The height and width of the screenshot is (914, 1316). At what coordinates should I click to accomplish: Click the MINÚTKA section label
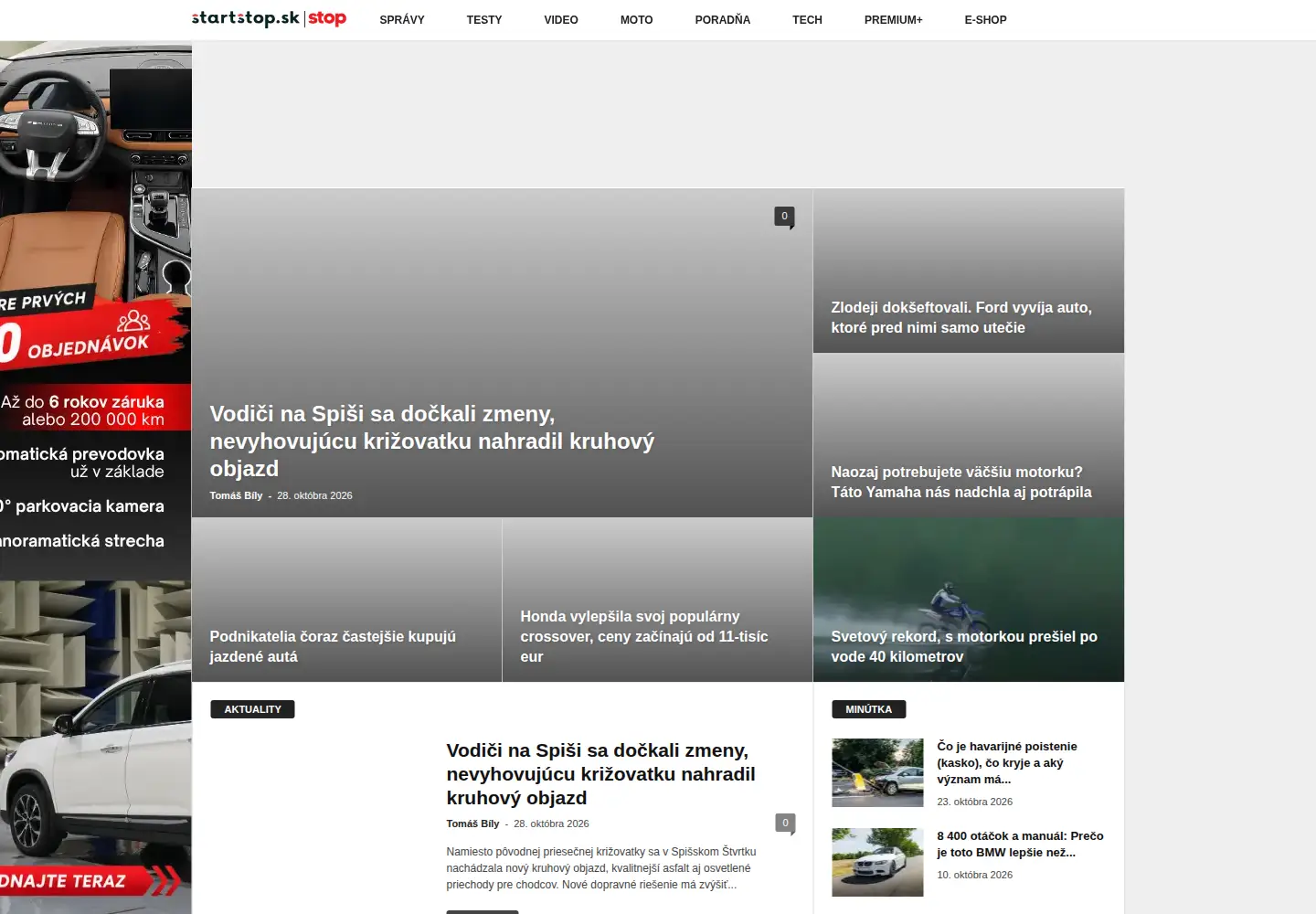[868, 709]
